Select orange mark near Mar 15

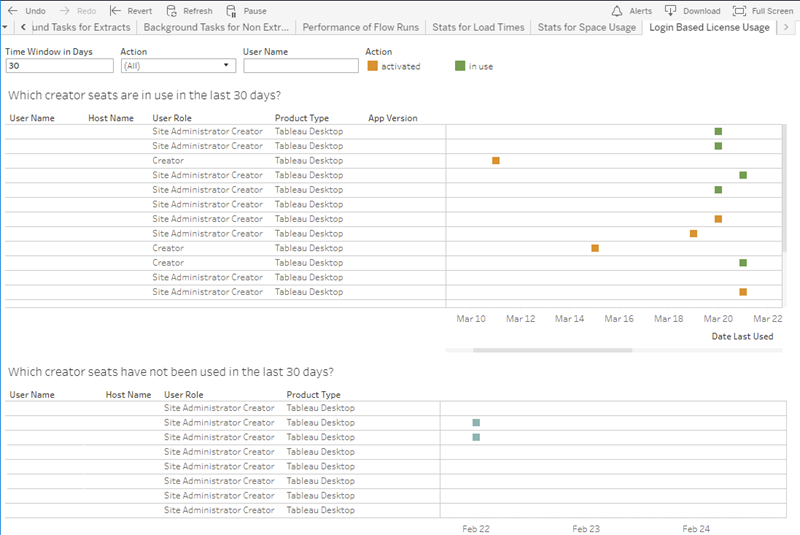[x=595, y=248]
